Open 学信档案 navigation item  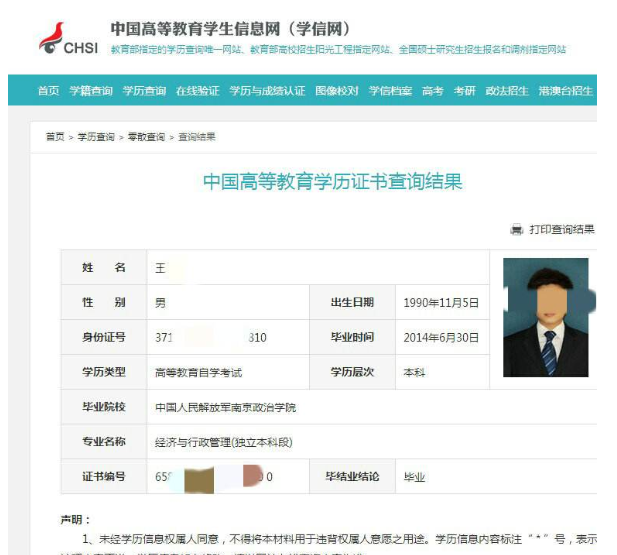[x=390, y=91]
